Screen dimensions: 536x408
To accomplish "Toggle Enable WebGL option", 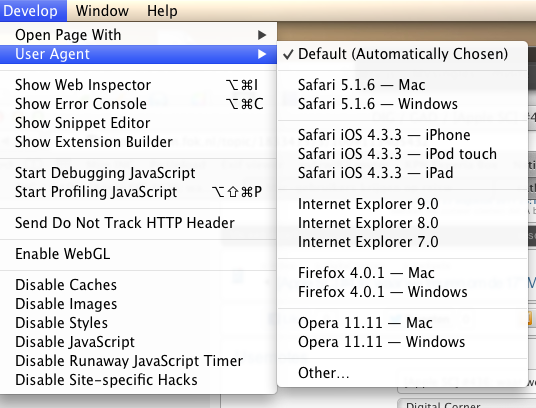I will (138, 254).
